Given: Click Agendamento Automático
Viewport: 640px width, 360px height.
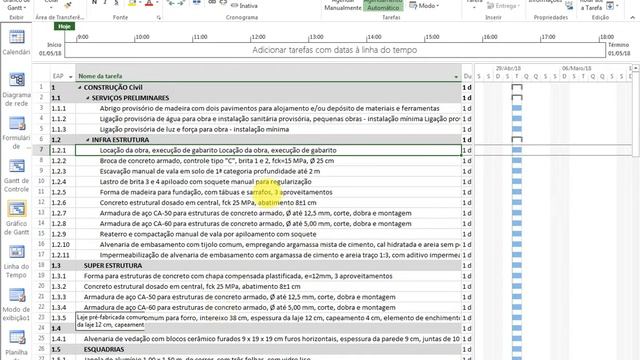Looking at the screenshot, I should coord(383,5).
